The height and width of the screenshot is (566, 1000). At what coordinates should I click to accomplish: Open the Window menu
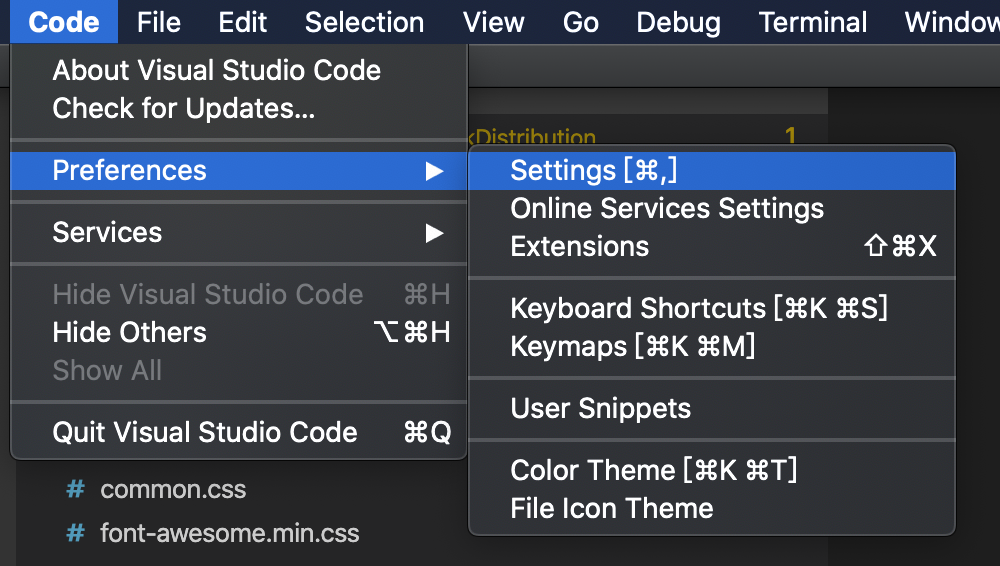tap(952, 22)
